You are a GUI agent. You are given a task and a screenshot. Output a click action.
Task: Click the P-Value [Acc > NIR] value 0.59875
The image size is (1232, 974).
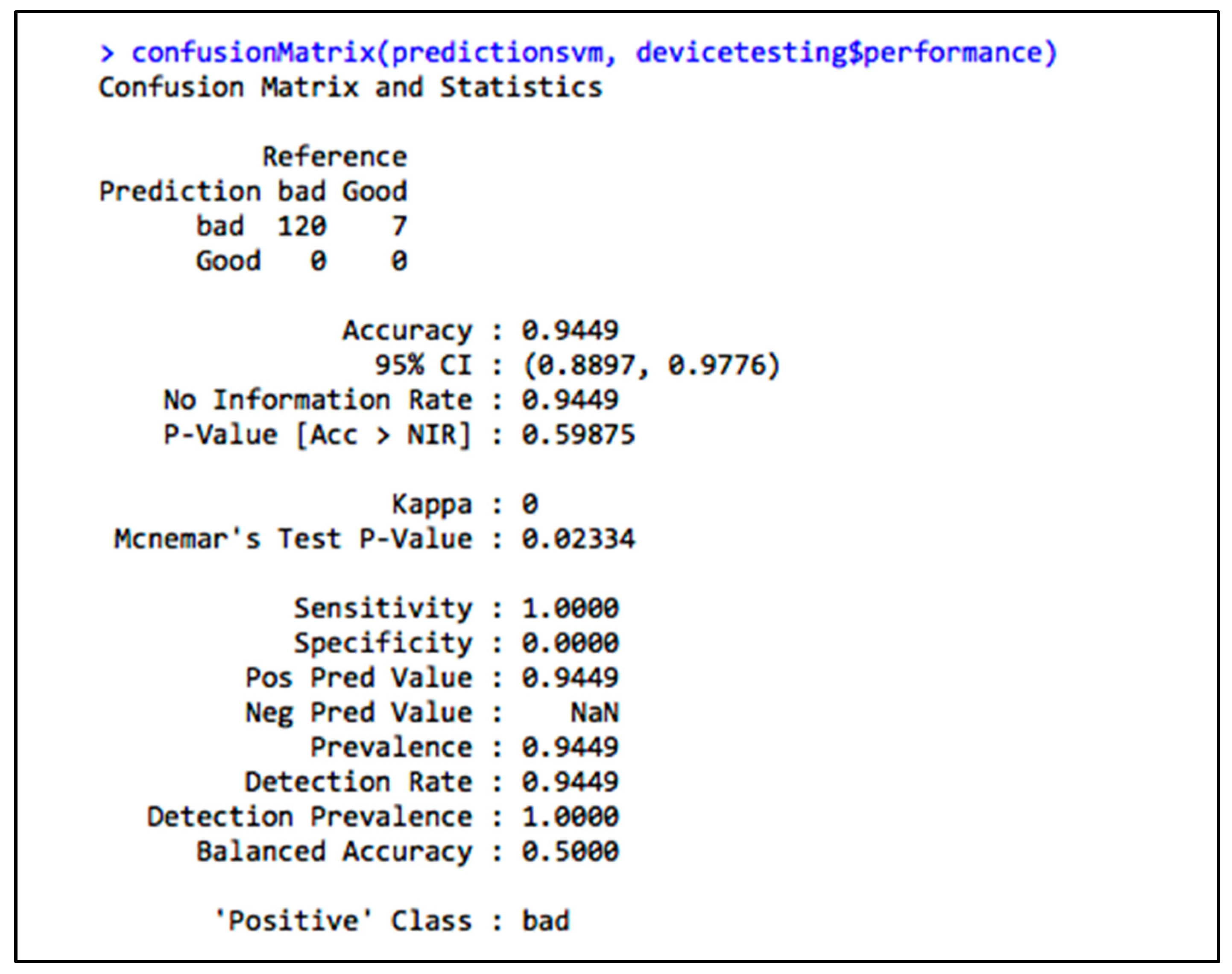tap(577, 435)
